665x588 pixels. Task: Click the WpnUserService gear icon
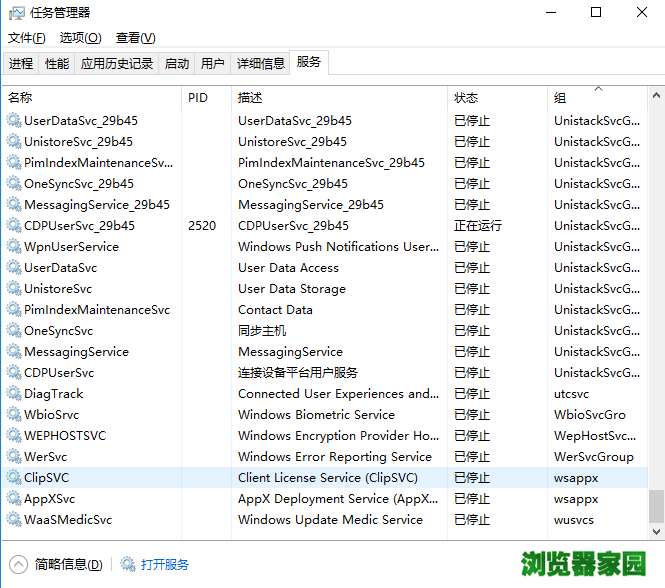coord(13,247)
